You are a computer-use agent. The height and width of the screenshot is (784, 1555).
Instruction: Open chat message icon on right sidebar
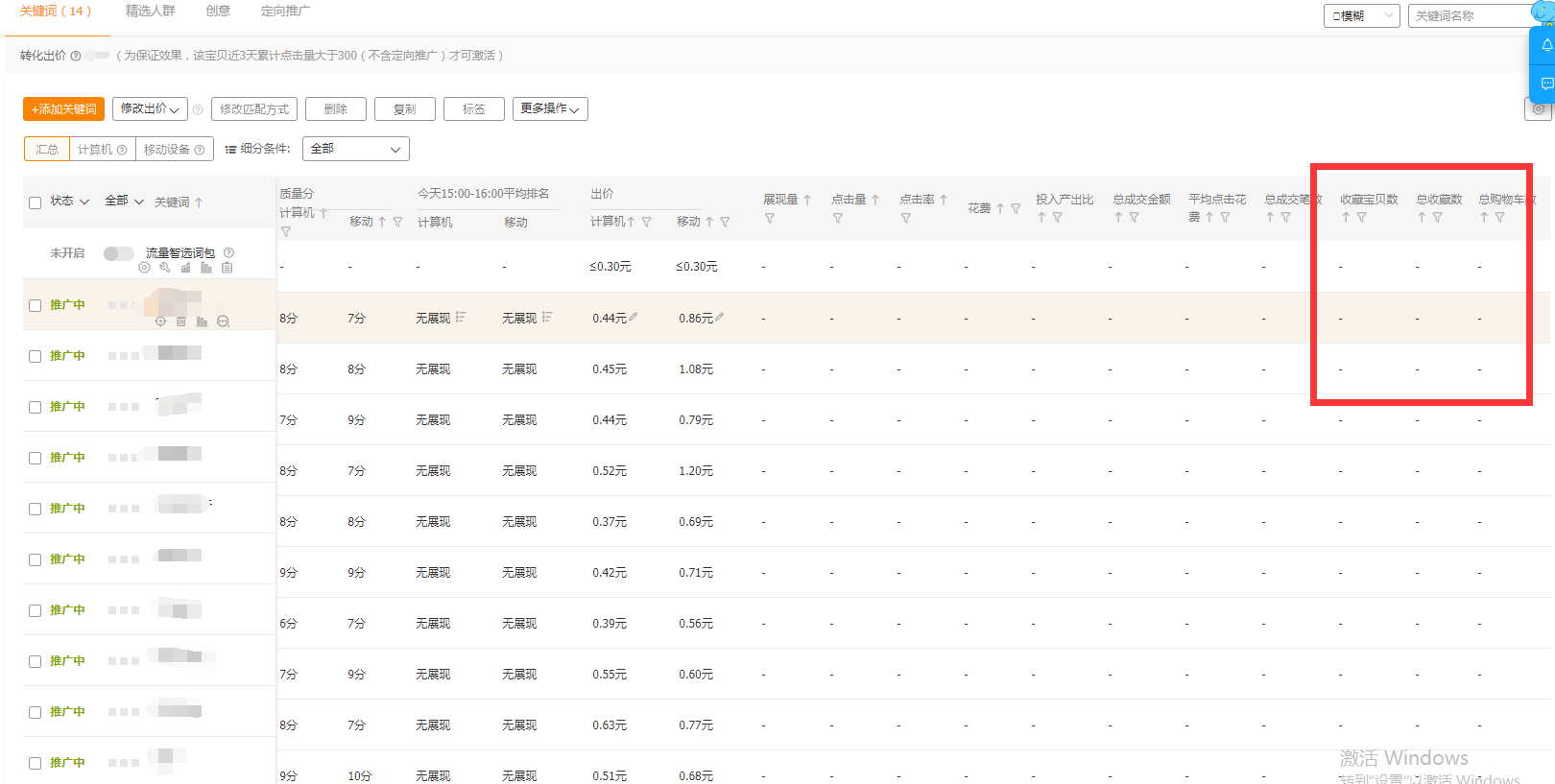pos(1546,84)
